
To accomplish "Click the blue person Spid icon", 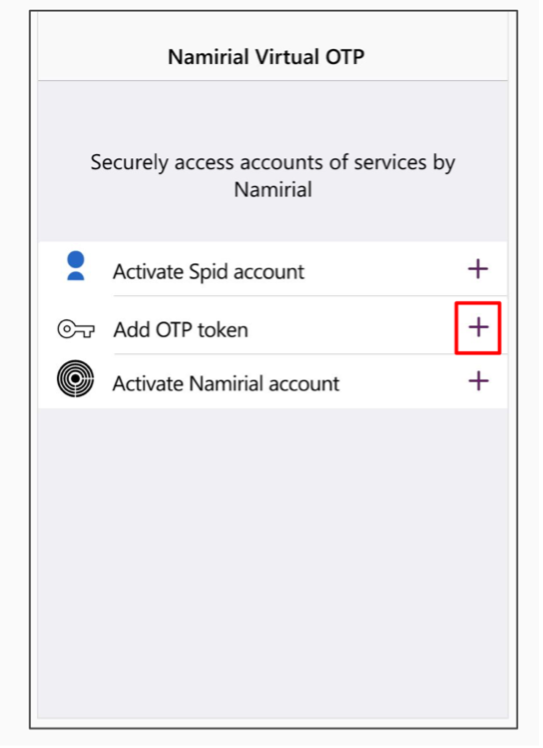I will (76, 266).
